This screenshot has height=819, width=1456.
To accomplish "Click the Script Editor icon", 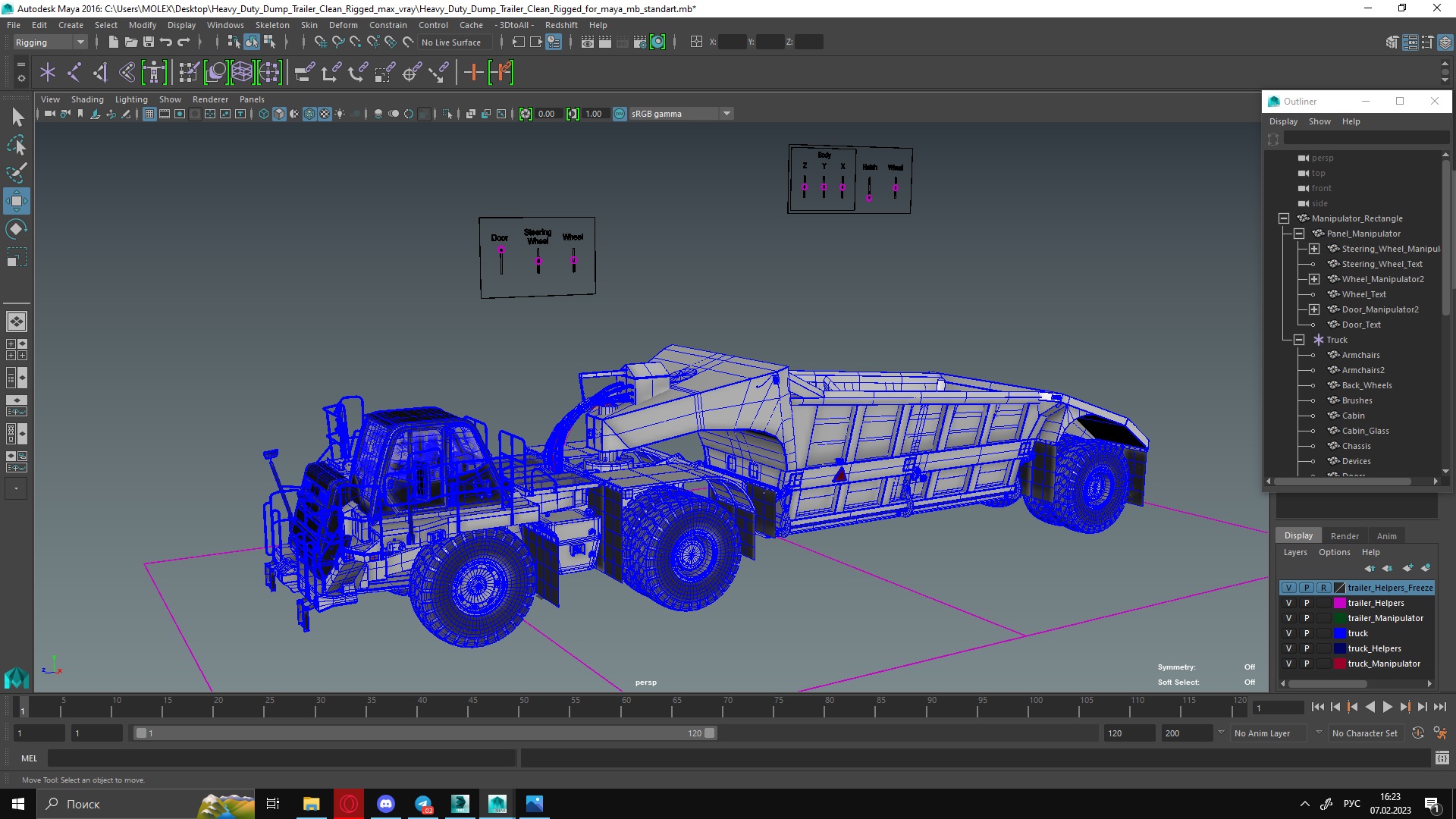I will [x=1442, y=758].
